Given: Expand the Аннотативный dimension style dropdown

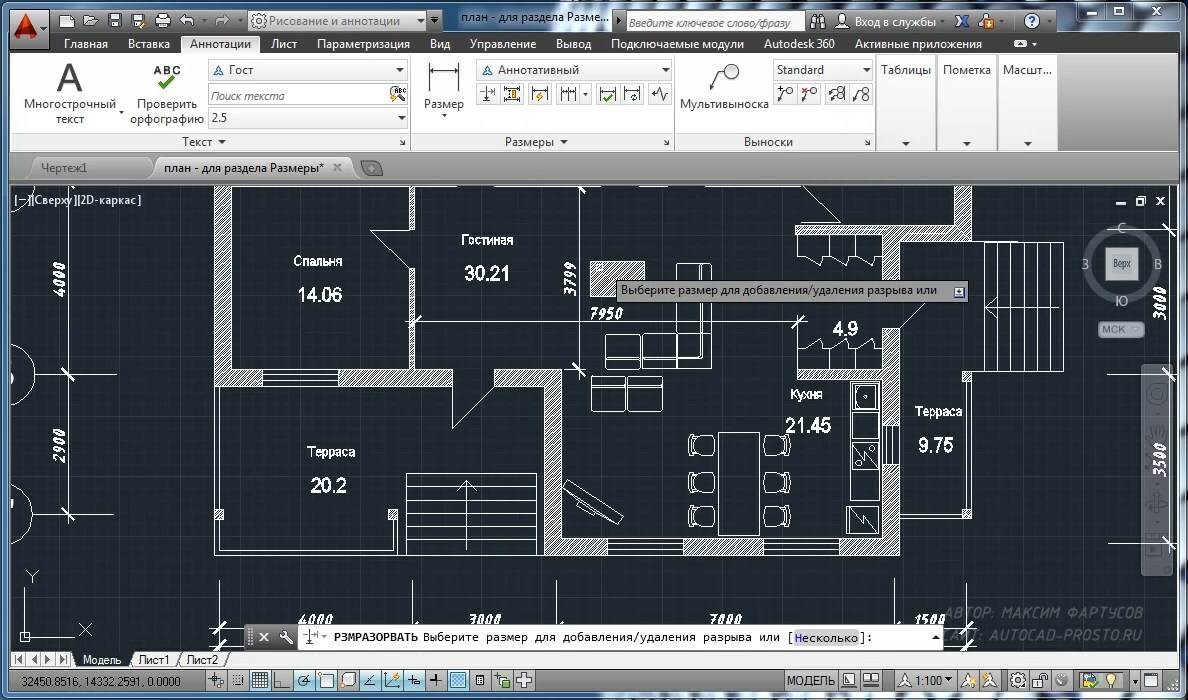Looking at the screenshot, I should click(665, 70).
